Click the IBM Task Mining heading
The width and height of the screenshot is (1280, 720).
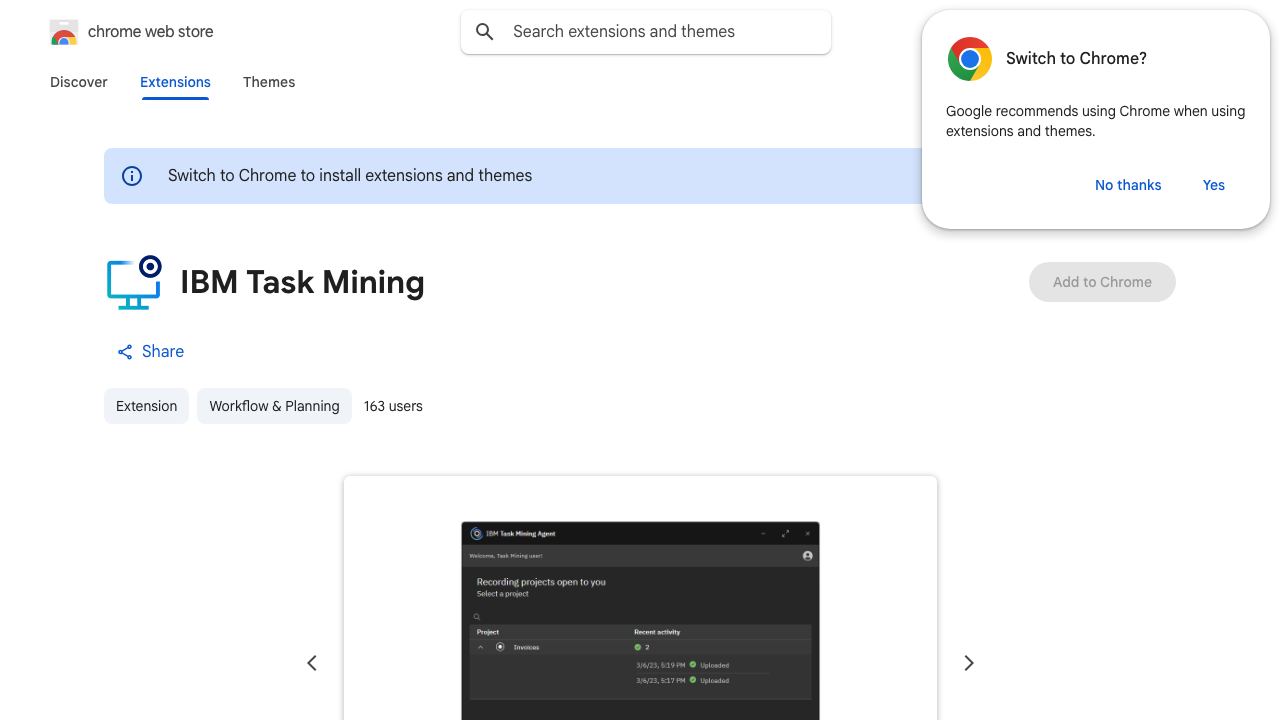[302, 282]
